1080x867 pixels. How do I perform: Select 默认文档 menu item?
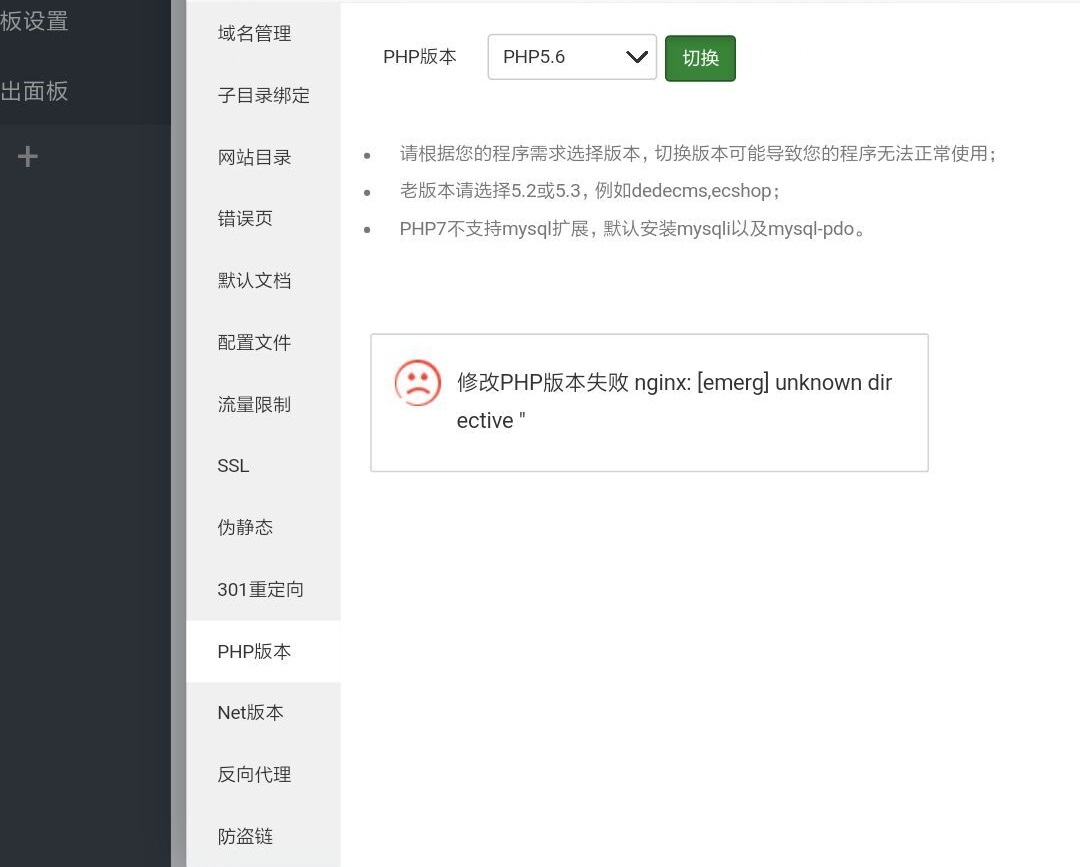click(x=254, y=281)
